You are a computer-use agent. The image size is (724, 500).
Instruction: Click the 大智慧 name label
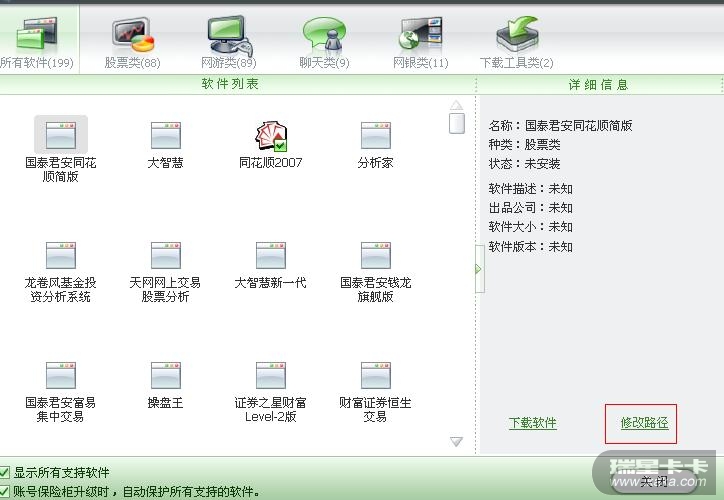click(165, 163)
